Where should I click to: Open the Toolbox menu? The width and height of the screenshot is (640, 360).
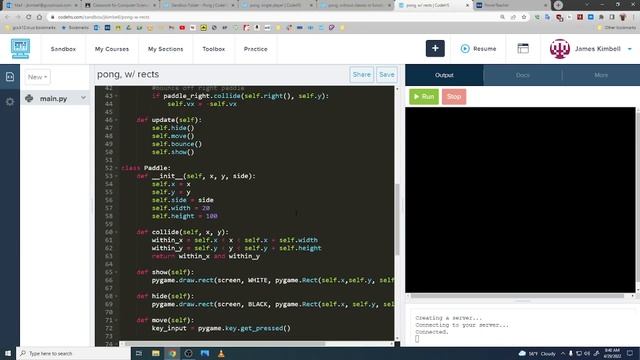pos(213,49)
